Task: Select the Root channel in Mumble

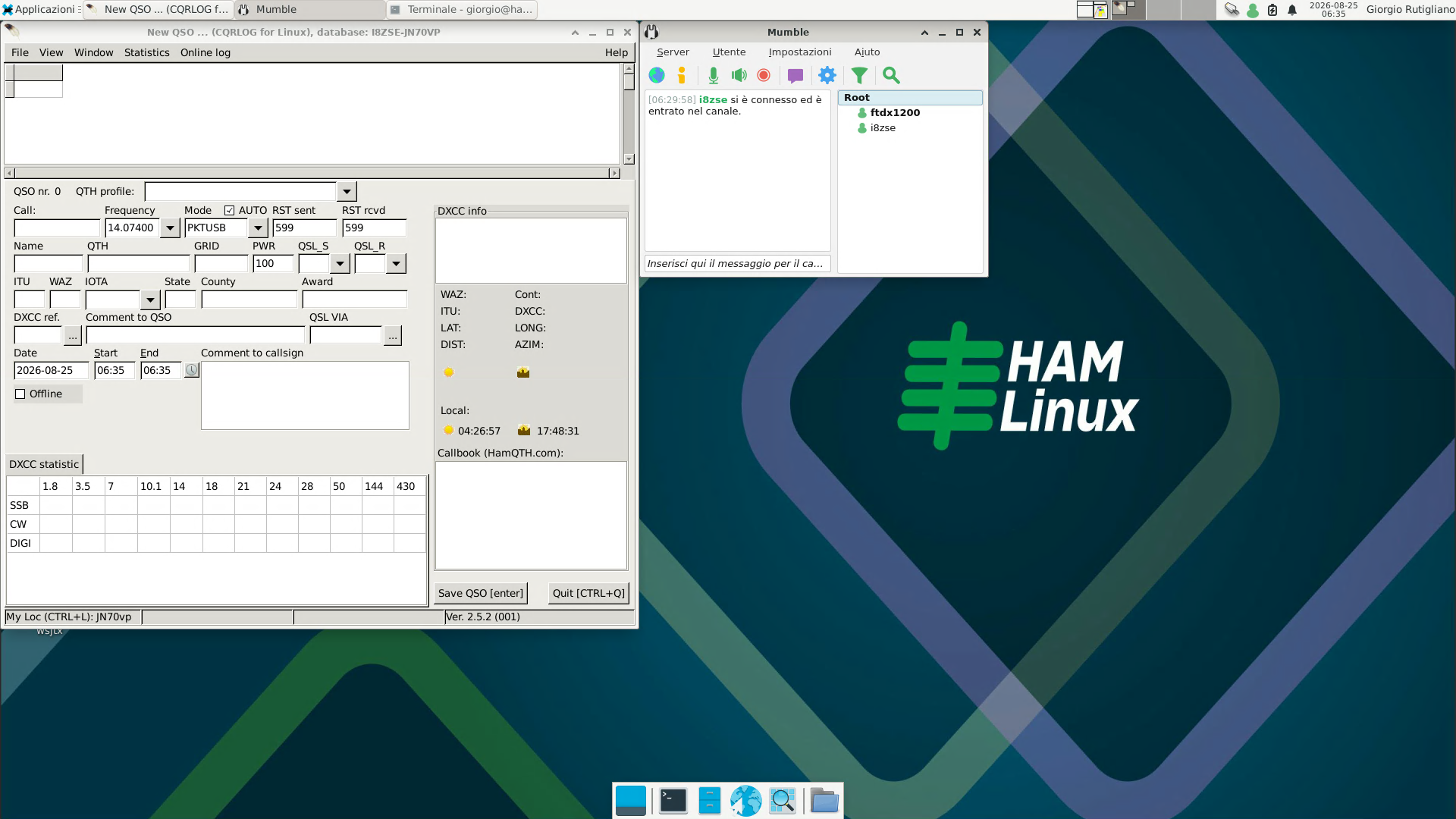Action: click(910, 97)
